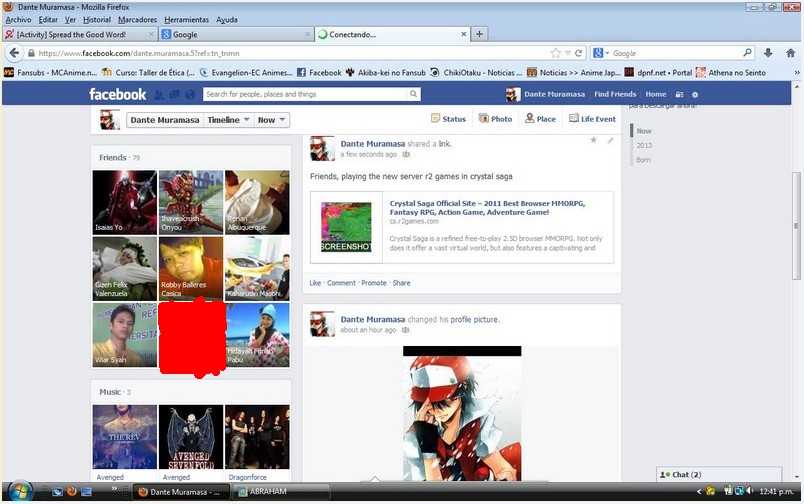Open the Timeline dropdown
Viewport: 804px width, 504px height.
pyautogui.click(x=227, y=120)
